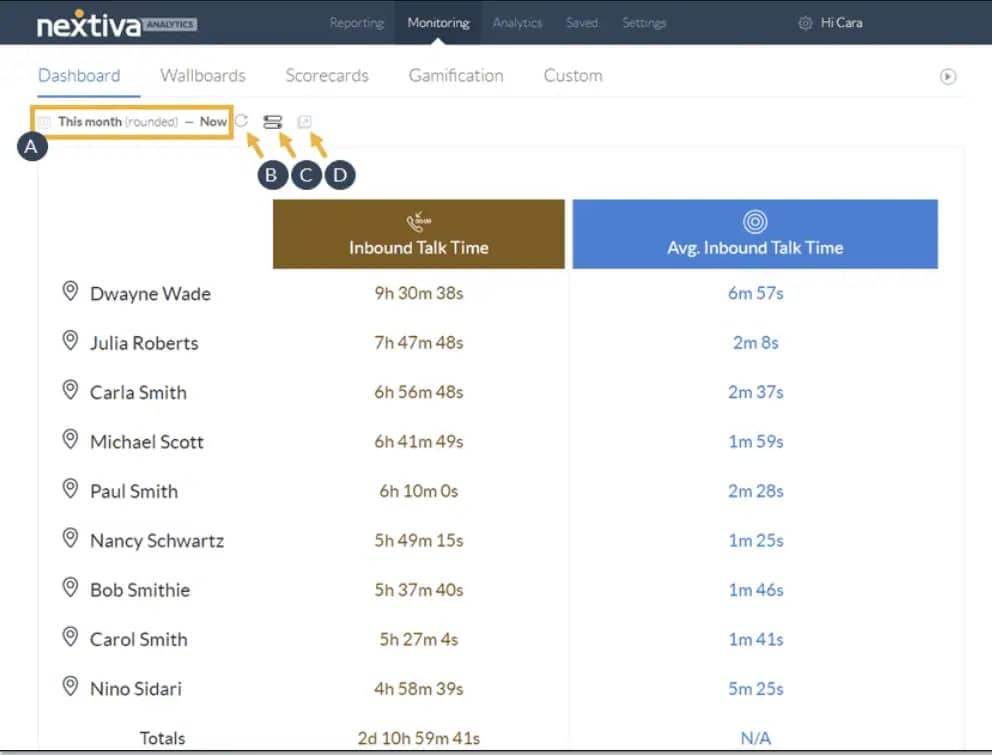Click the 1m 59s average value
Image resolution: width=992 pixels, height=755 pixels.
pos(755,441)
